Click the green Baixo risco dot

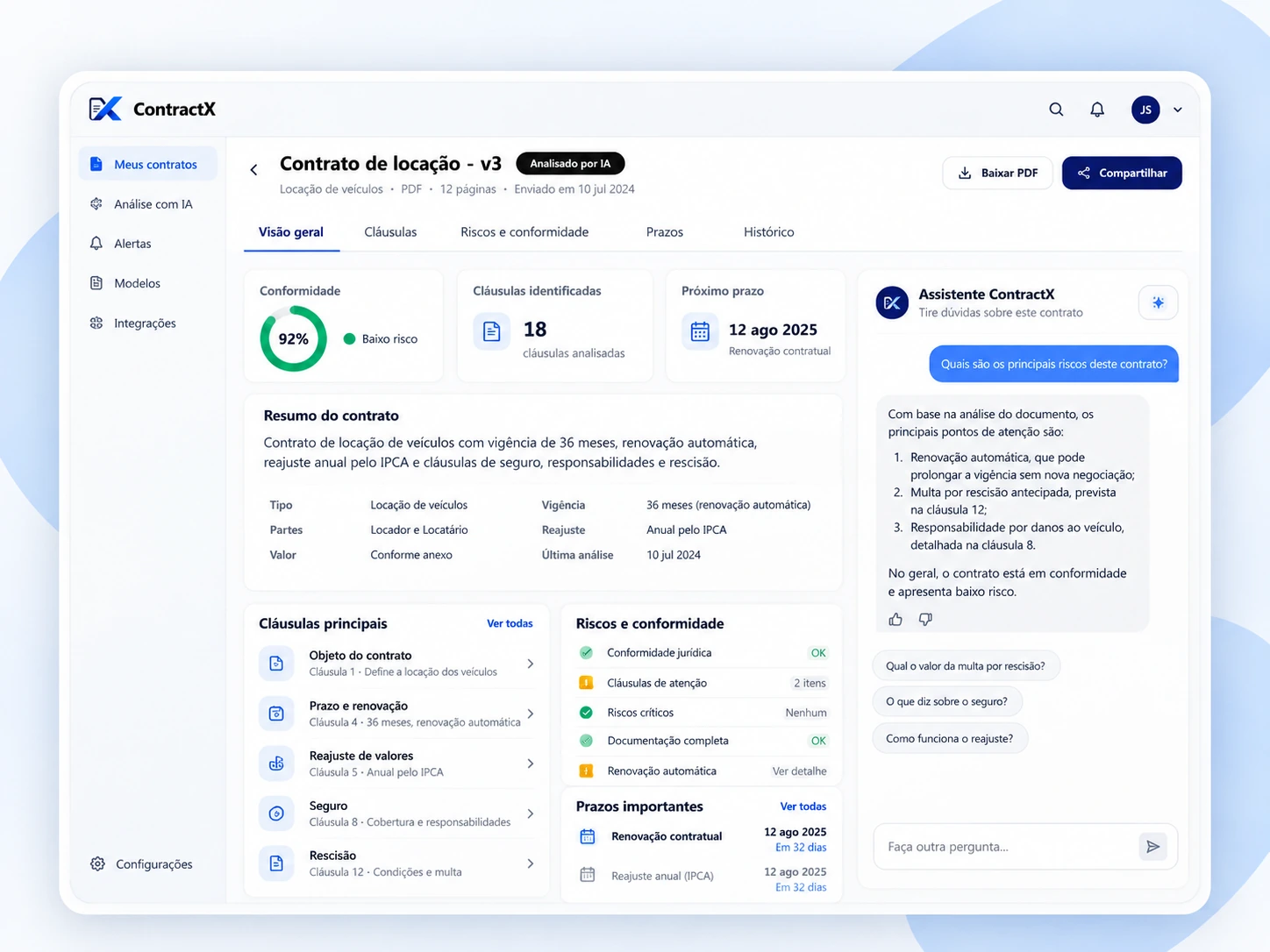pyautogui.click(x=349, y=339)
